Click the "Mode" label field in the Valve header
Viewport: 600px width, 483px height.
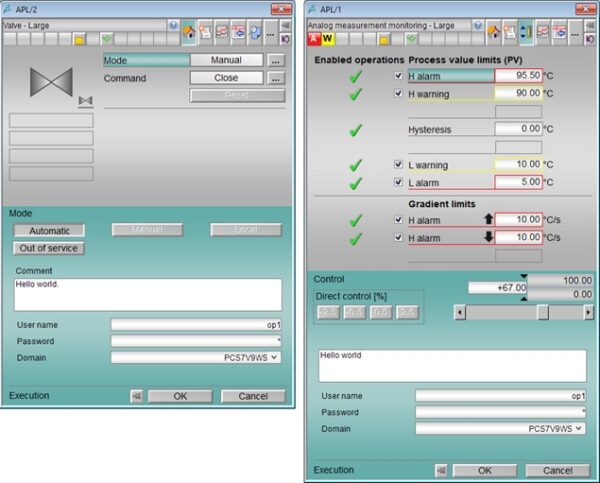pos(146,60)
